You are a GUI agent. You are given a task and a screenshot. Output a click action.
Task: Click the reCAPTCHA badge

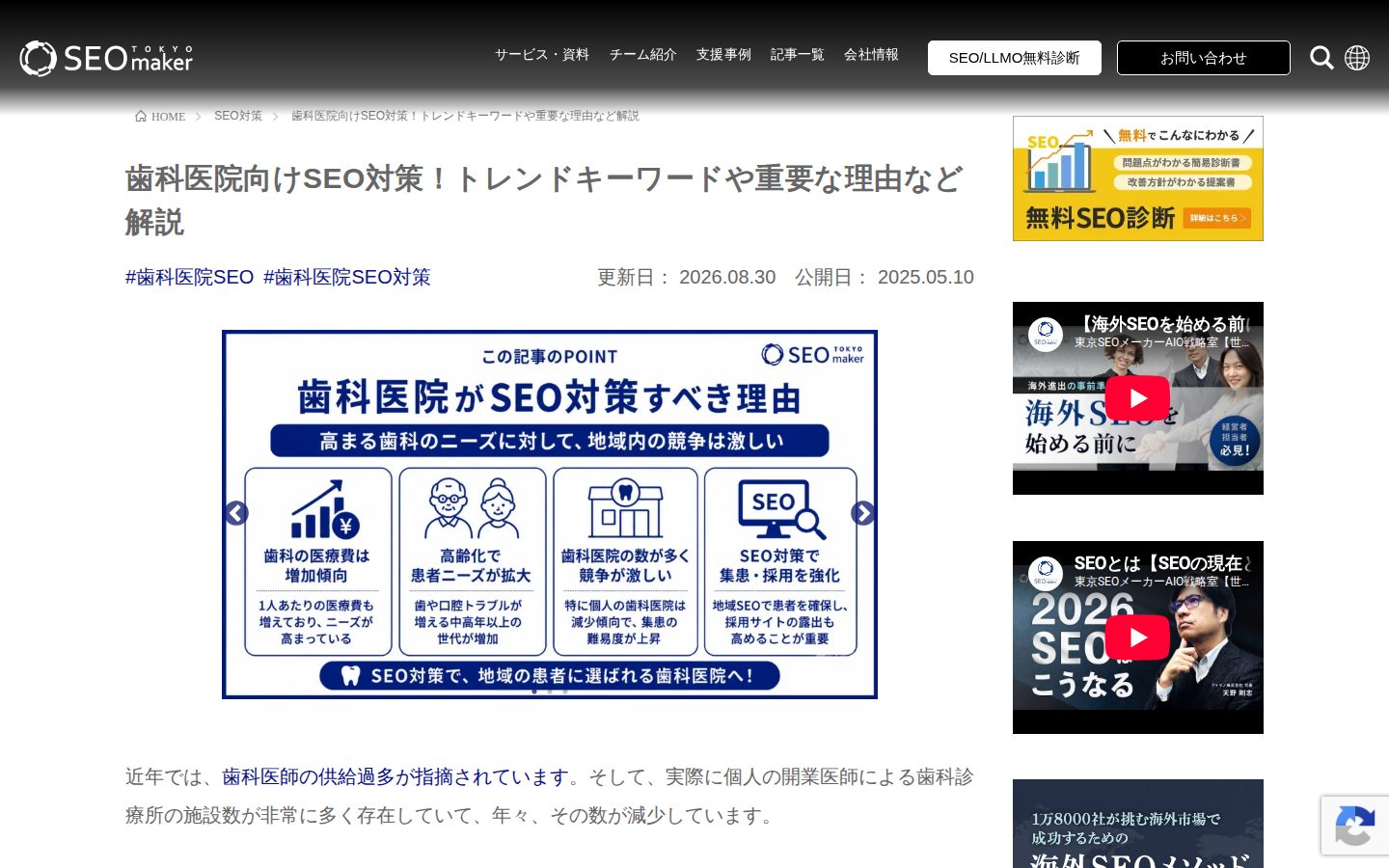pyautogui.click(x=1355, y=826)
